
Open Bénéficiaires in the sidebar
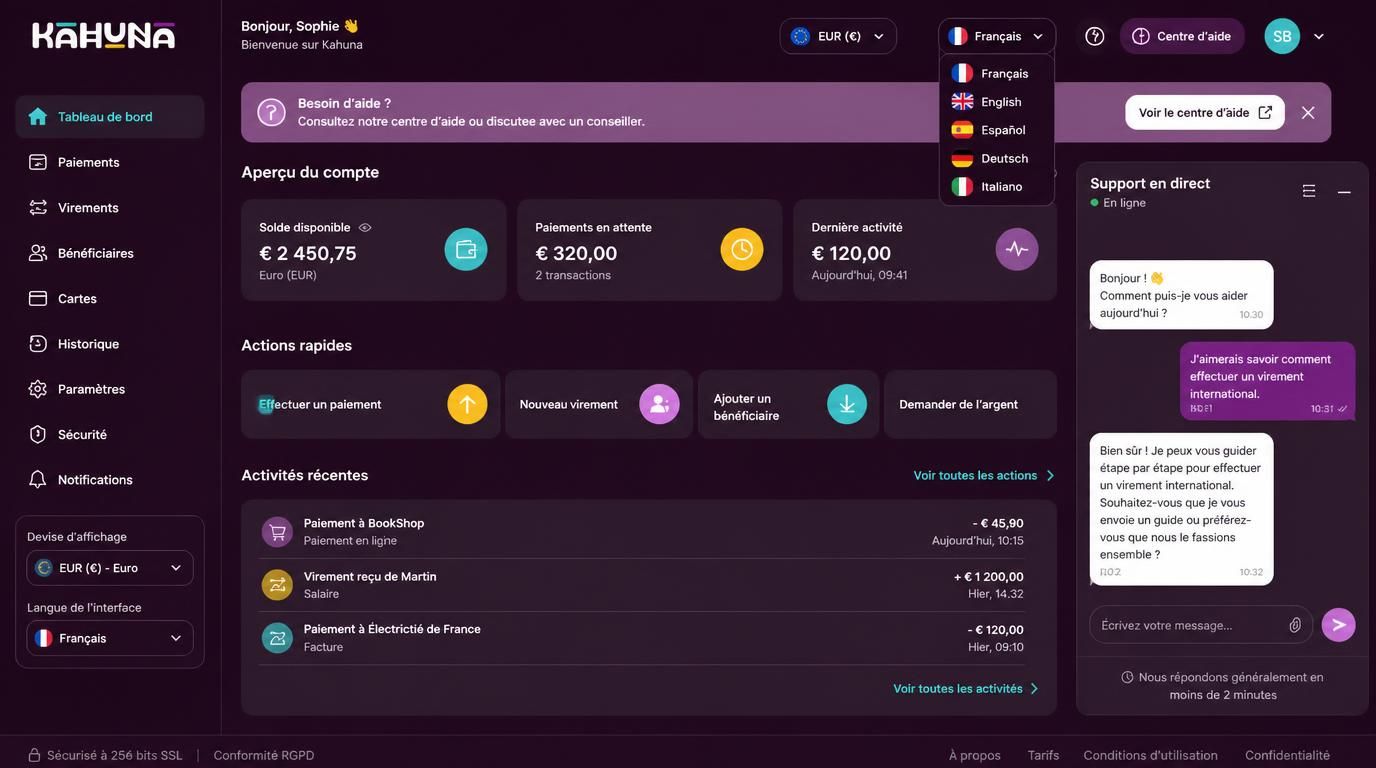click(x=110, y=253)
